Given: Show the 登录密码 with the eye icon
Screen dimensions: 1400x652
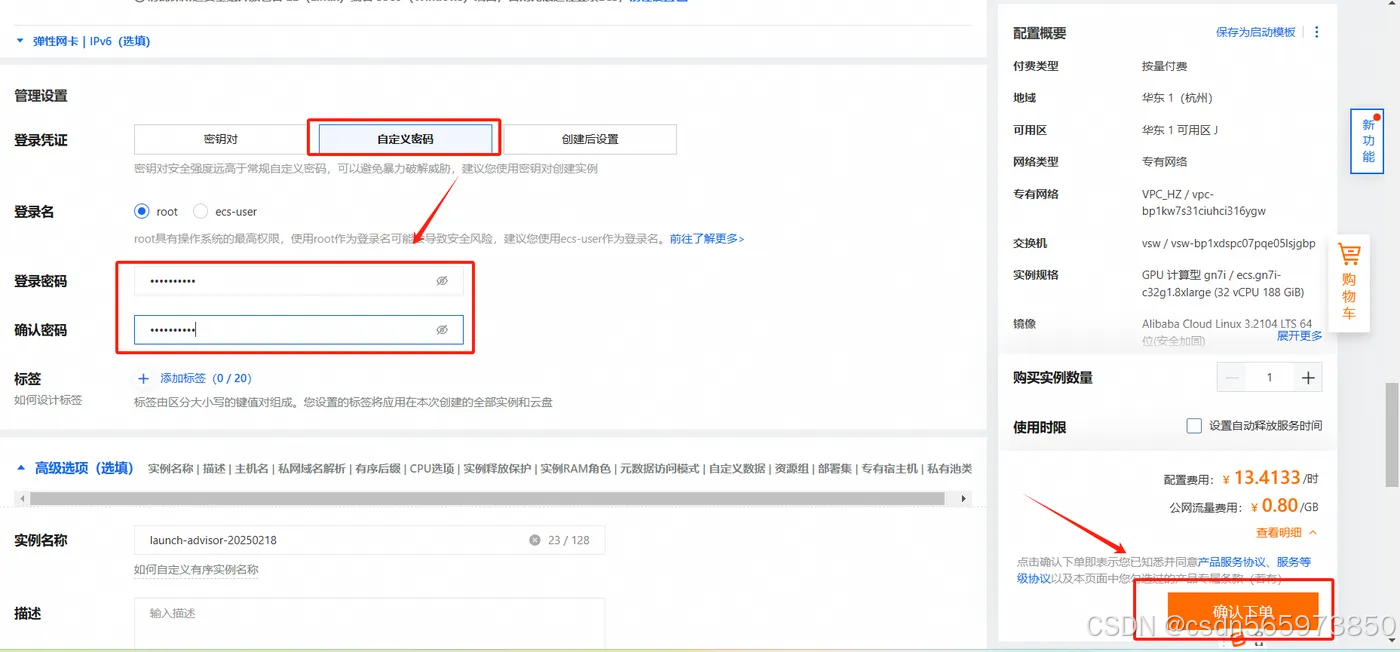Looking at the screenshot, I should [442, 280].
